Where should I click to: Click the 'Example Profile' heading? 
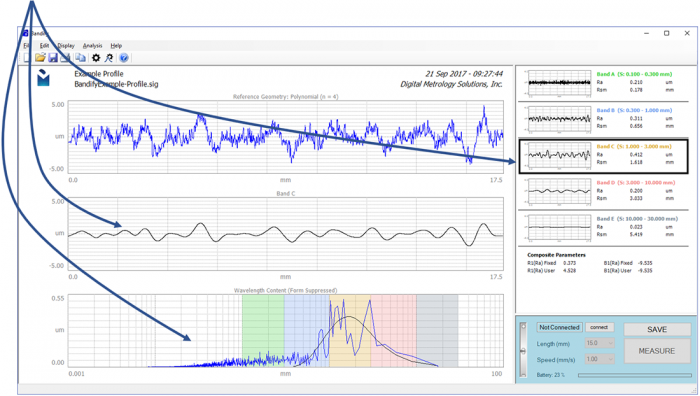(x=99, y=74)
